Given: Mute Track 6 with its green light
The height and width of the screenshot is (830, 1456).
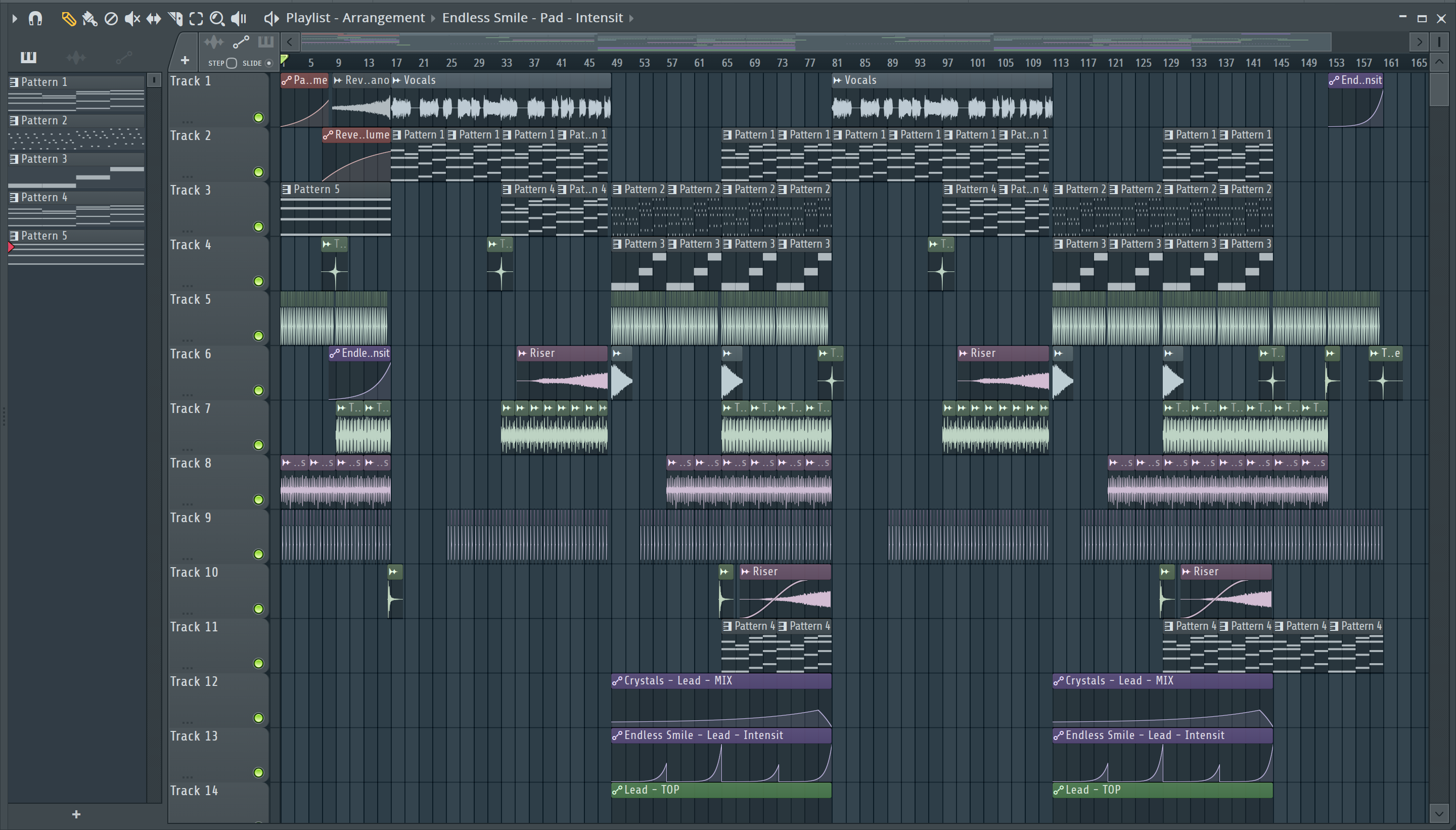Looking at the screenshot, I should click(x=258, y=391).
